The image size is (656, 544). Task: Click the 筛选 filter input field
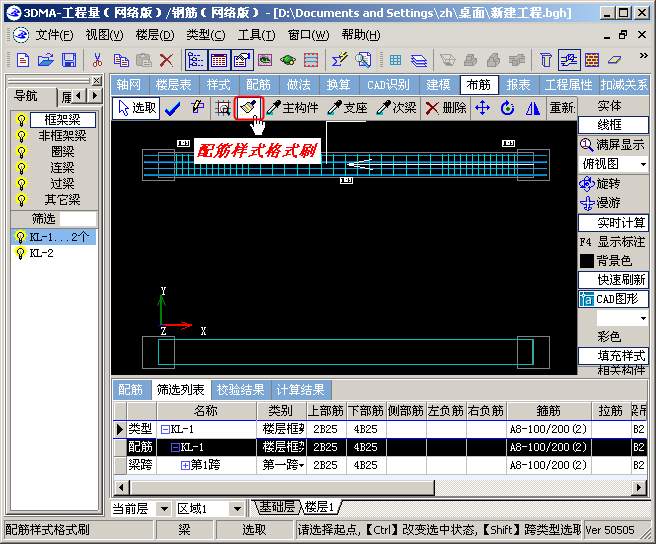(78, 219)
